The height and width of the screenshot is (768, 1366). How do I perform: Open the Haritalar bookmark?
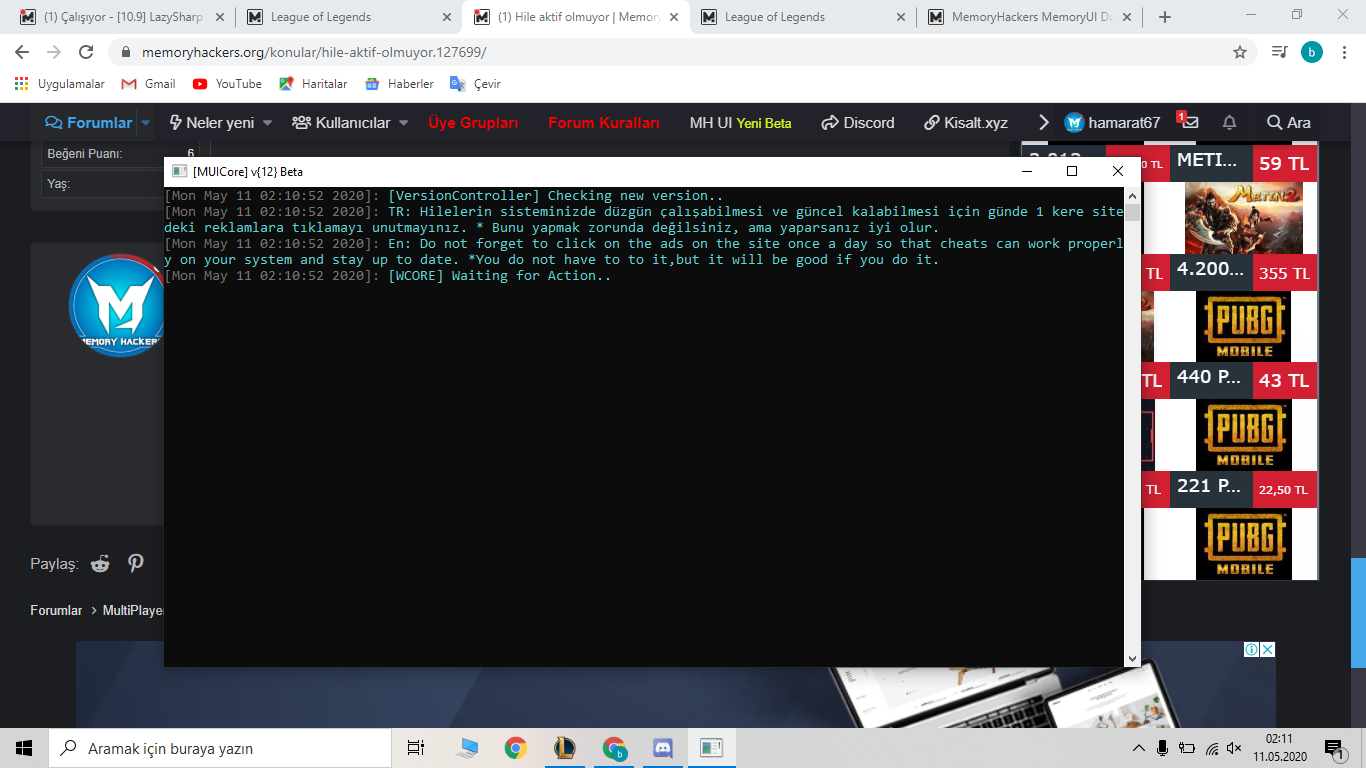click(x=313, y=84)
